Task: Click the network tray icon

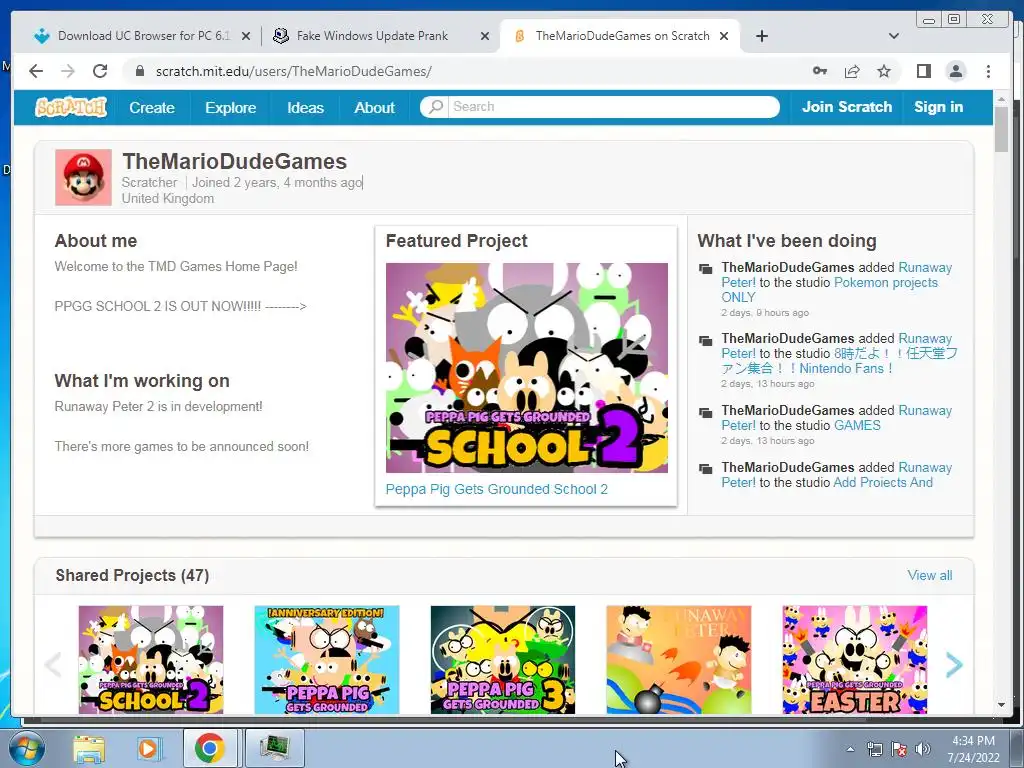Action: [874, 749]
